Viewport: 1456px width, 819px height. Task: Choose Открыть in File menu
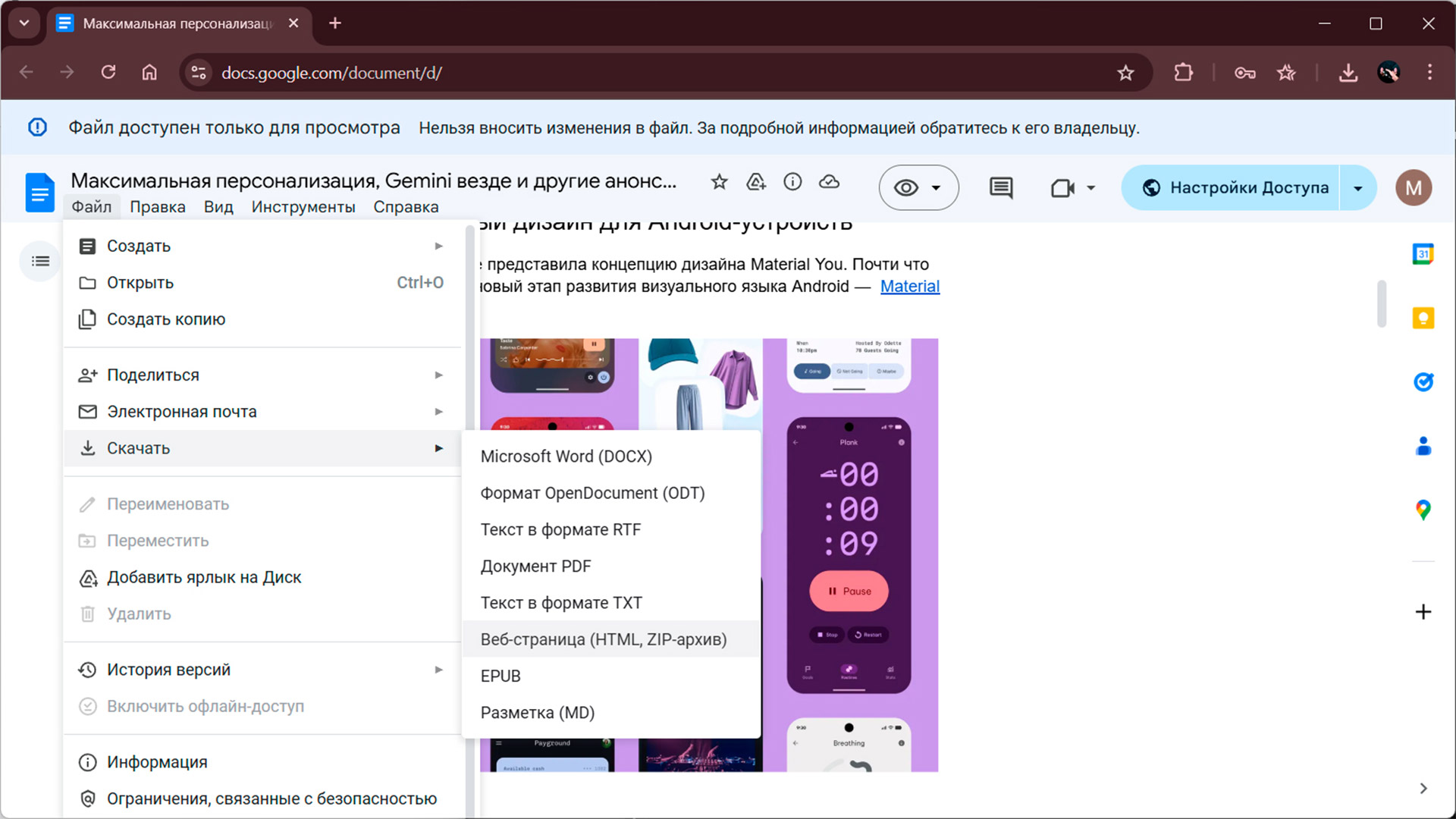pos(262,283)
